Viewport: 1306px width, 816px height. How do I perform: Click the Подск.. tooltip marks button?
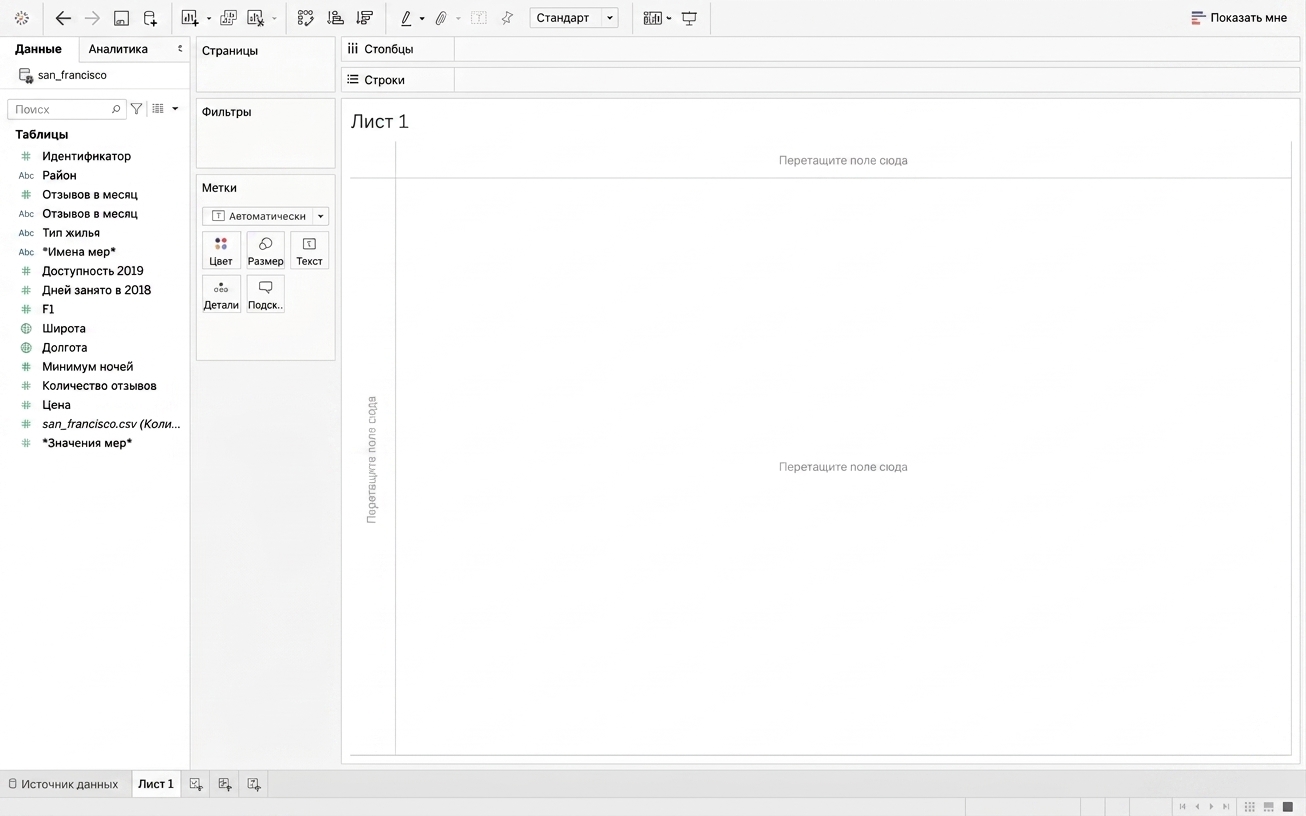pyautogui.click(x=265, y=294)
